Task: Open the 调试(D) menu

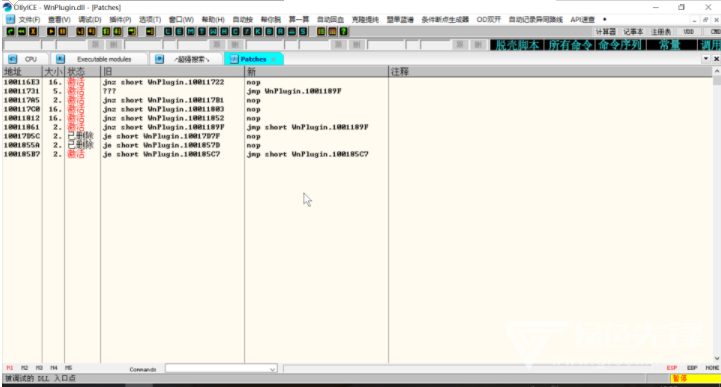Action: (x=90, y=20)
